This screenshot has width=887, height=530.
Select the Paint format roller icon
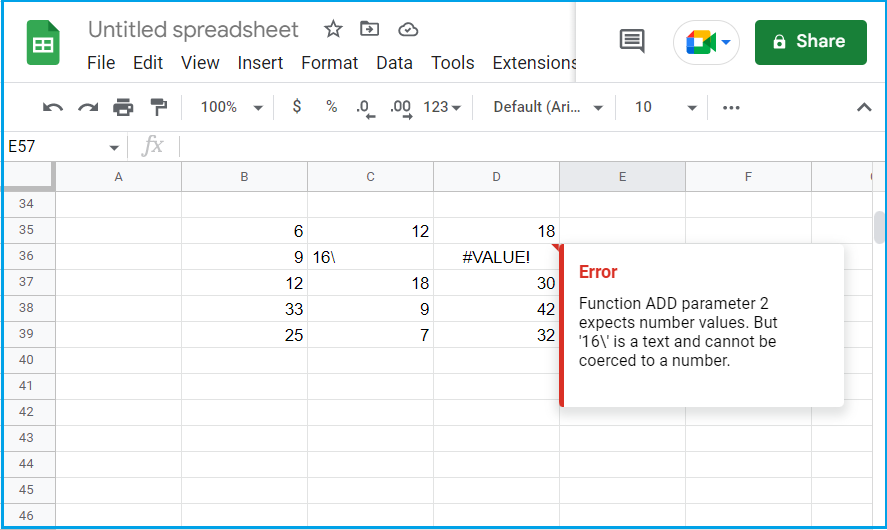[158, 107]
